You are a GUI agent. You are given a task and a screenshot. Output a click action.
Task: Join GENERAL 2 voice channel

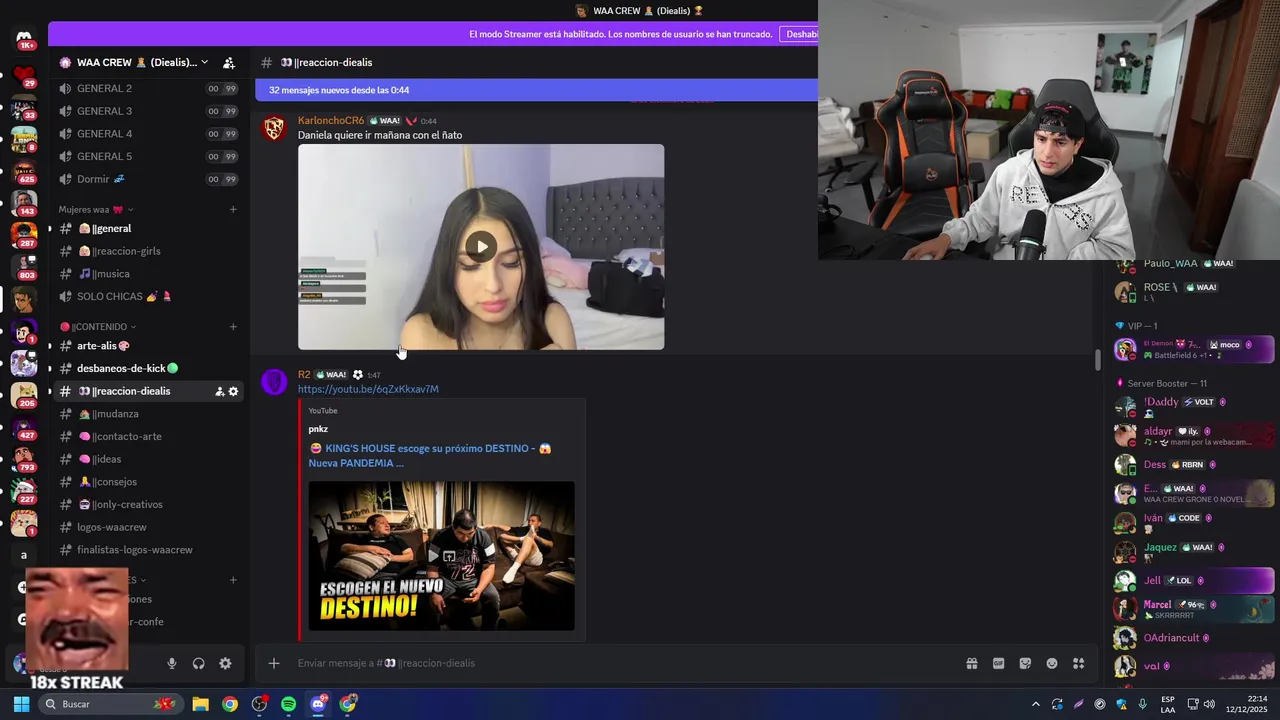[147, 88]
